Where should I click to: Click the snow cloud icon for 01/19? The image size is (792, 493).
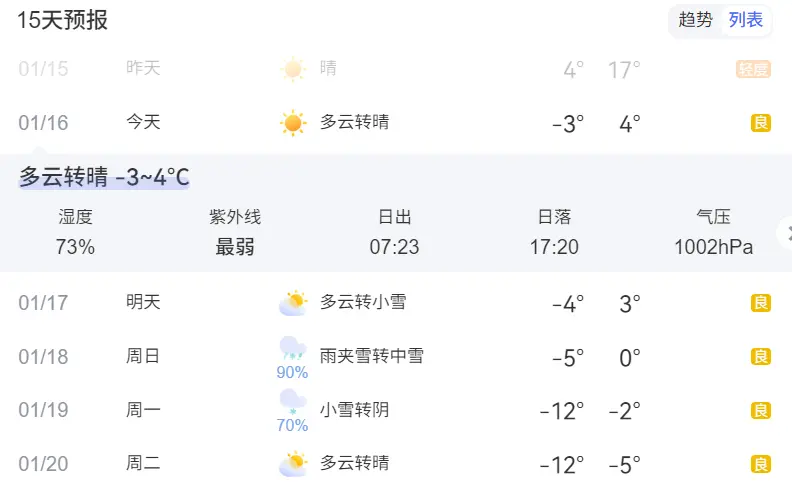tap(293, 402)
